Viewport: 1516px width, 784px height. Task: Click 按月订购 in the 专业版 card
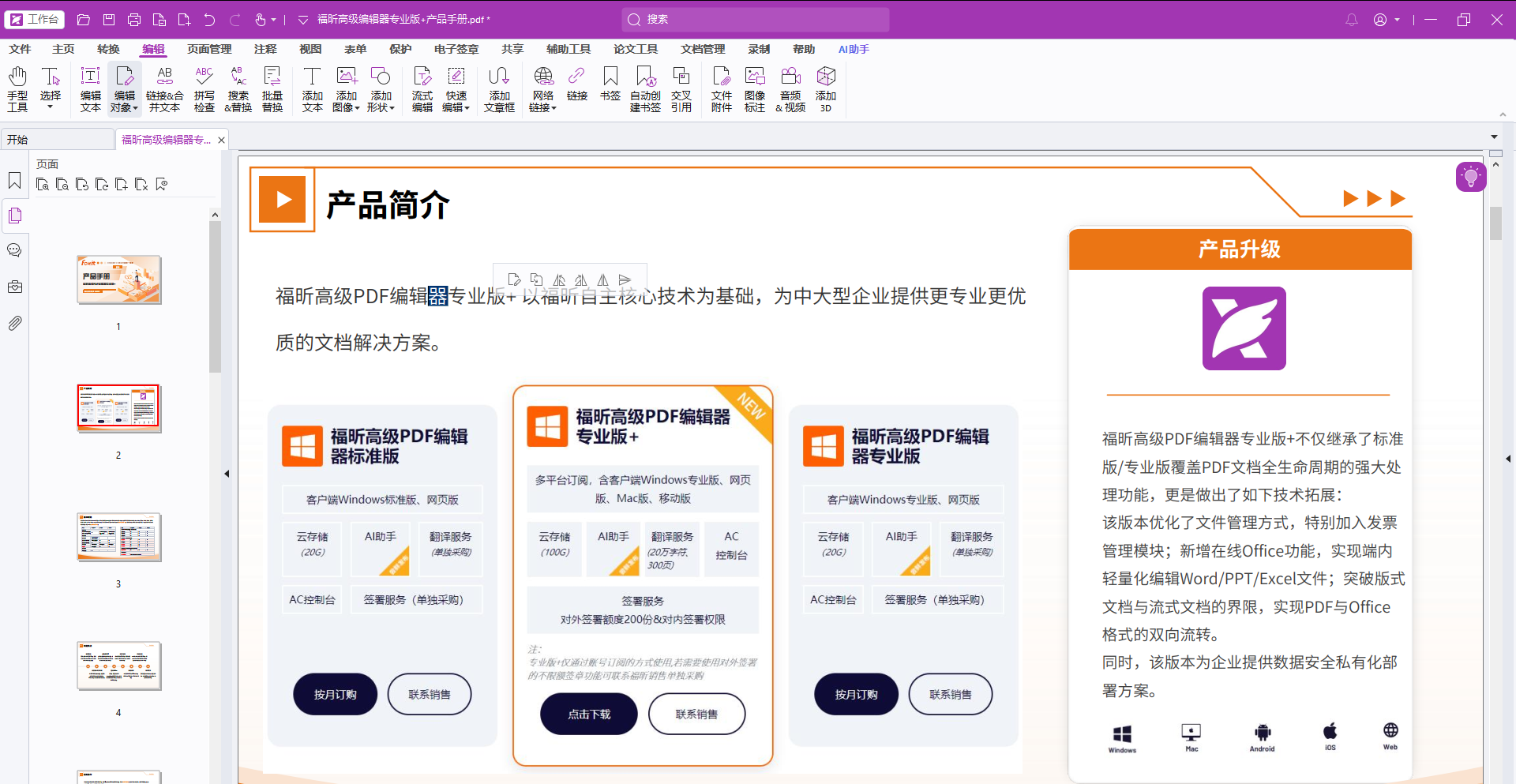coord(856,695)
